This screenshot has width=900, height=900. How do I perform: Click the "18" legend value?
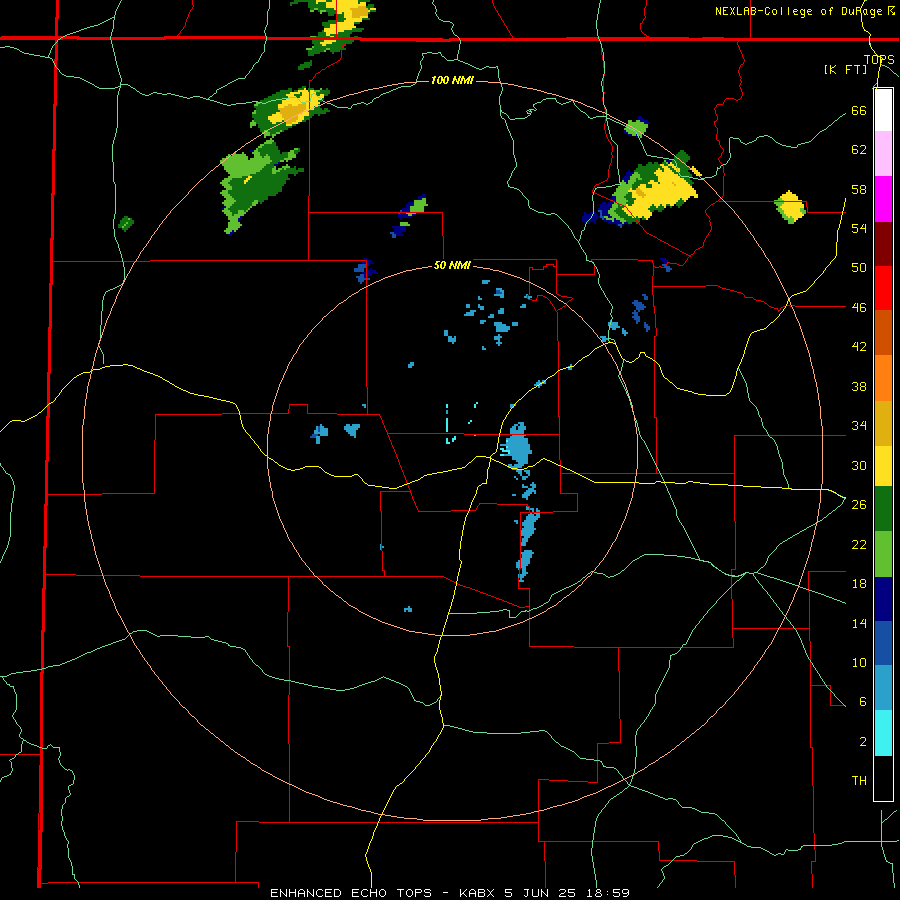pyautogui.click(x=859, y=584)
